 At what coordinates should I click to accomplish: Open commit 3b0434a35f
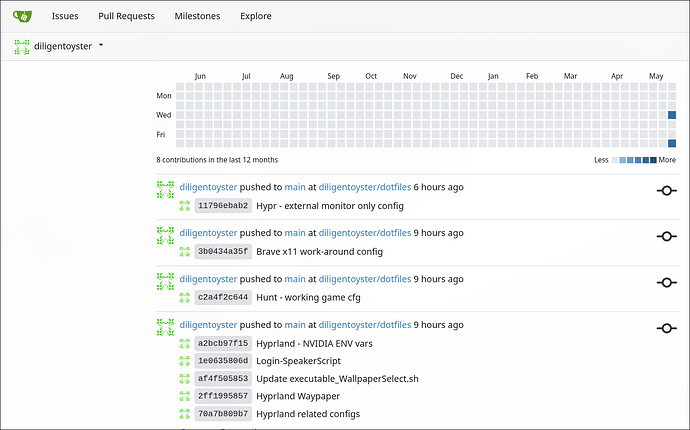(x=223, y=251)
